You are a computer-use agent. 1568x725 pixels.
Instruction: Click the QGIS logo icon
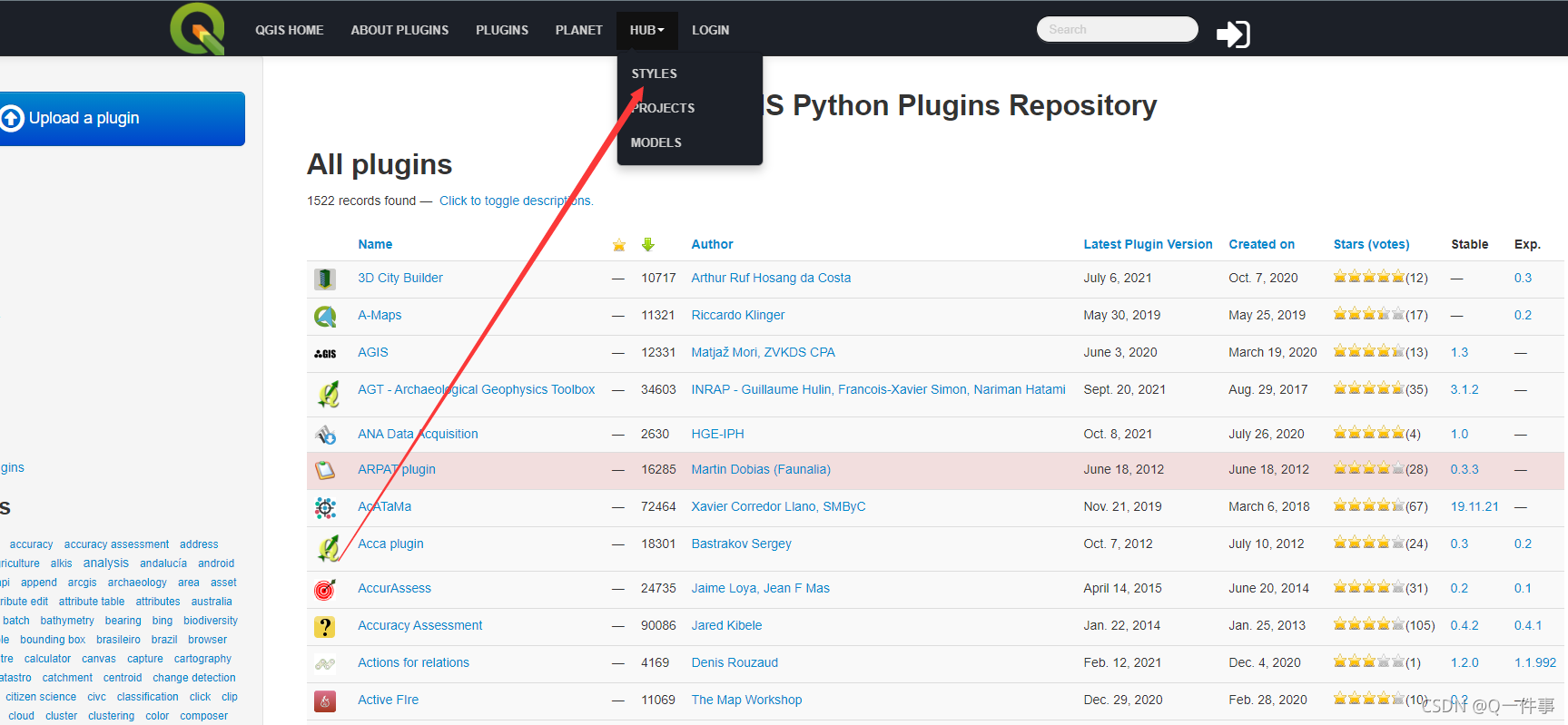click(198, 29)
